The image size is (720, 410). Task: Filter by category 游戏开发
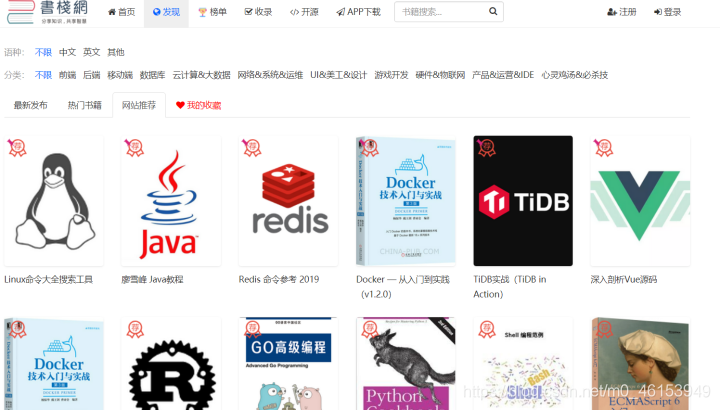point(391,75)
